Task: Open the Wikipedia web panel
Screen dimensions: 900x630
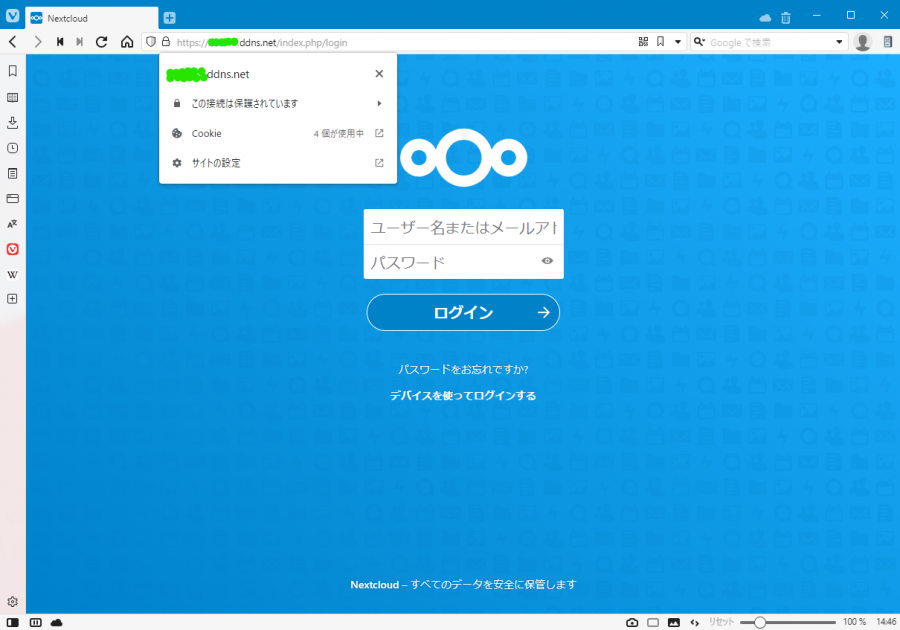Action: tap(13, 274)
